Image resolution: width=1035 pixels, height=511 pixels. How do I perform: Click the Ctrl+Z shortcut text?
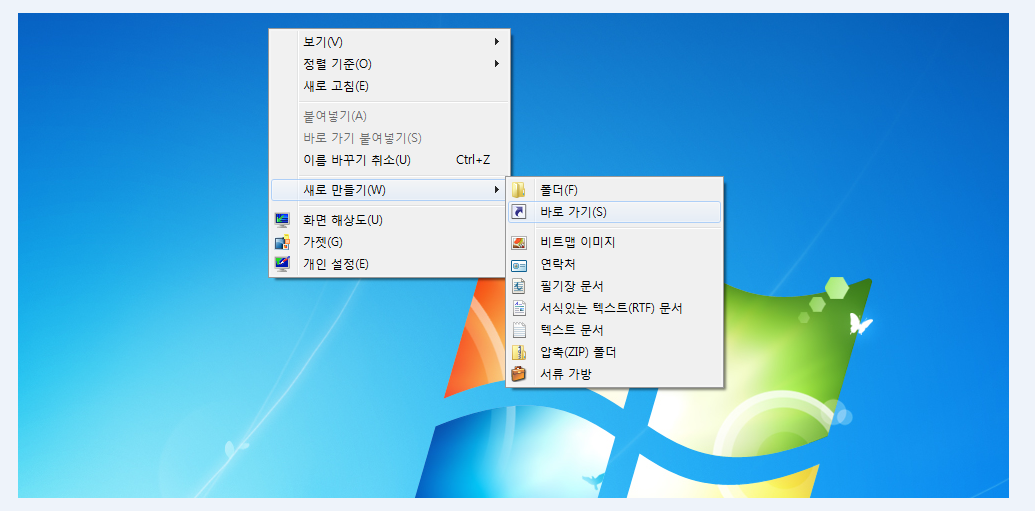[473, 160]
